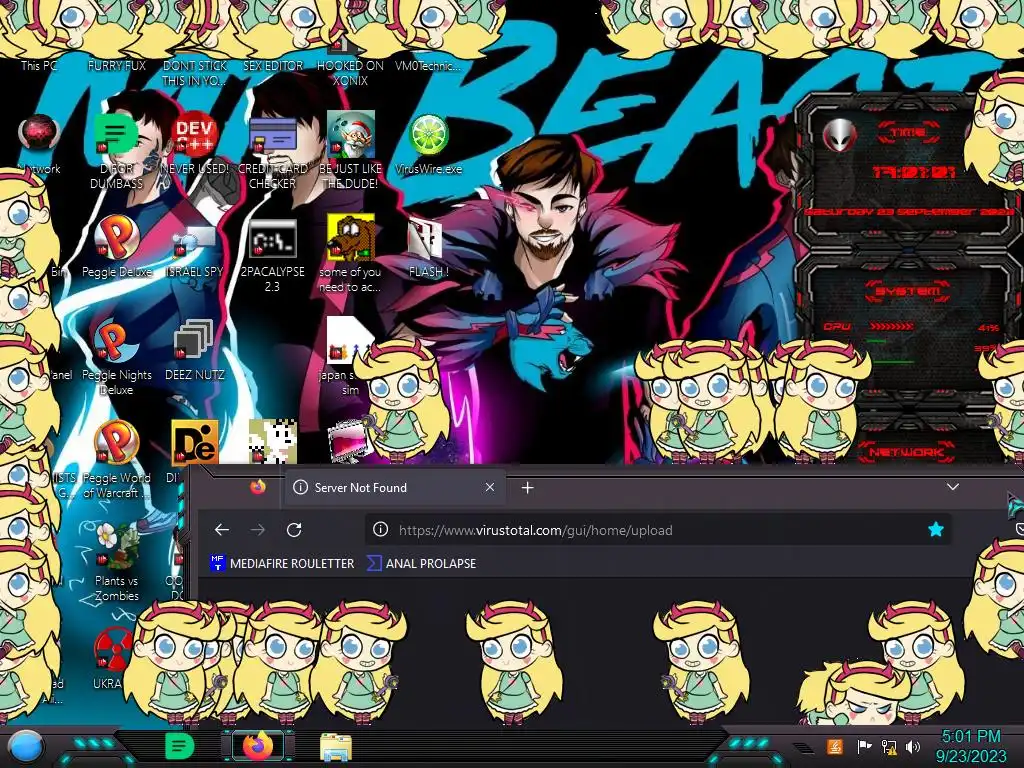The width and height of the screenshot is (1024, 768).
Task: Click the bookmark star in address bar
Action: tap(935, 530)
